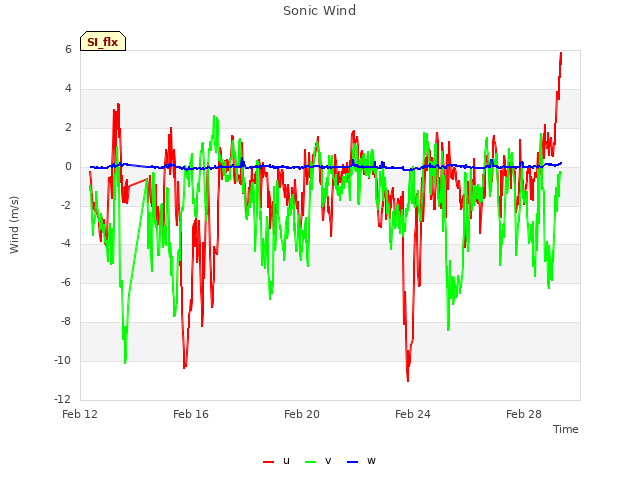Viewport: 640px width, 480px height.
Task: Click the 0 y-axis tick label
Action: [x=68, y=167]
